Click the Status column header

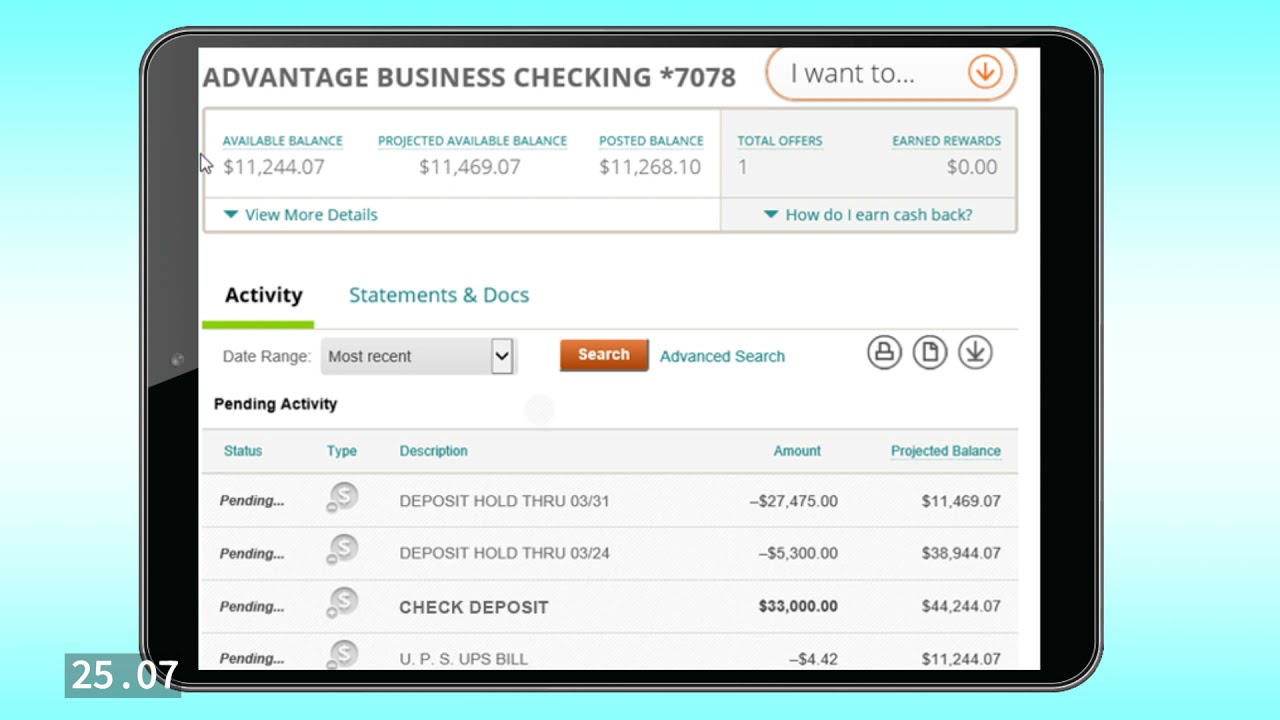coord(243,451)
